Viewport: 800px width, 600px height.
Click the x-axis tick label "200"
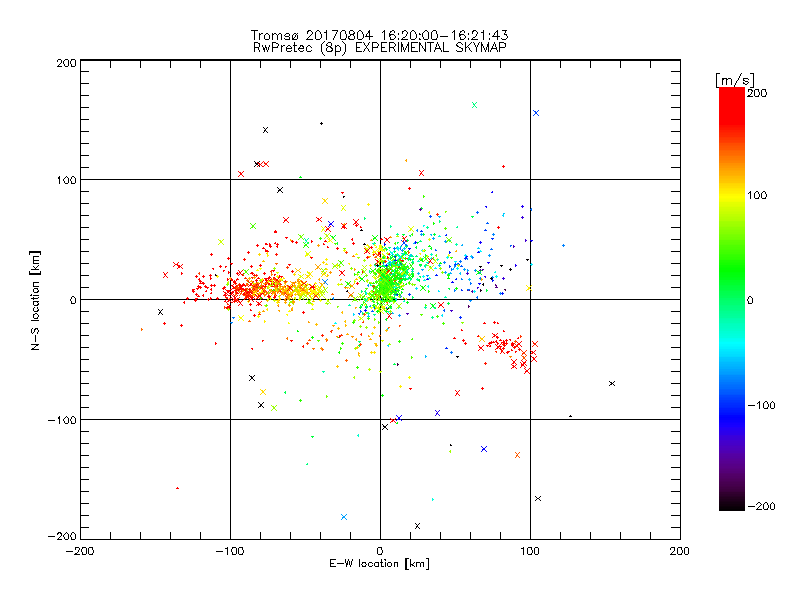pos(680,551)
